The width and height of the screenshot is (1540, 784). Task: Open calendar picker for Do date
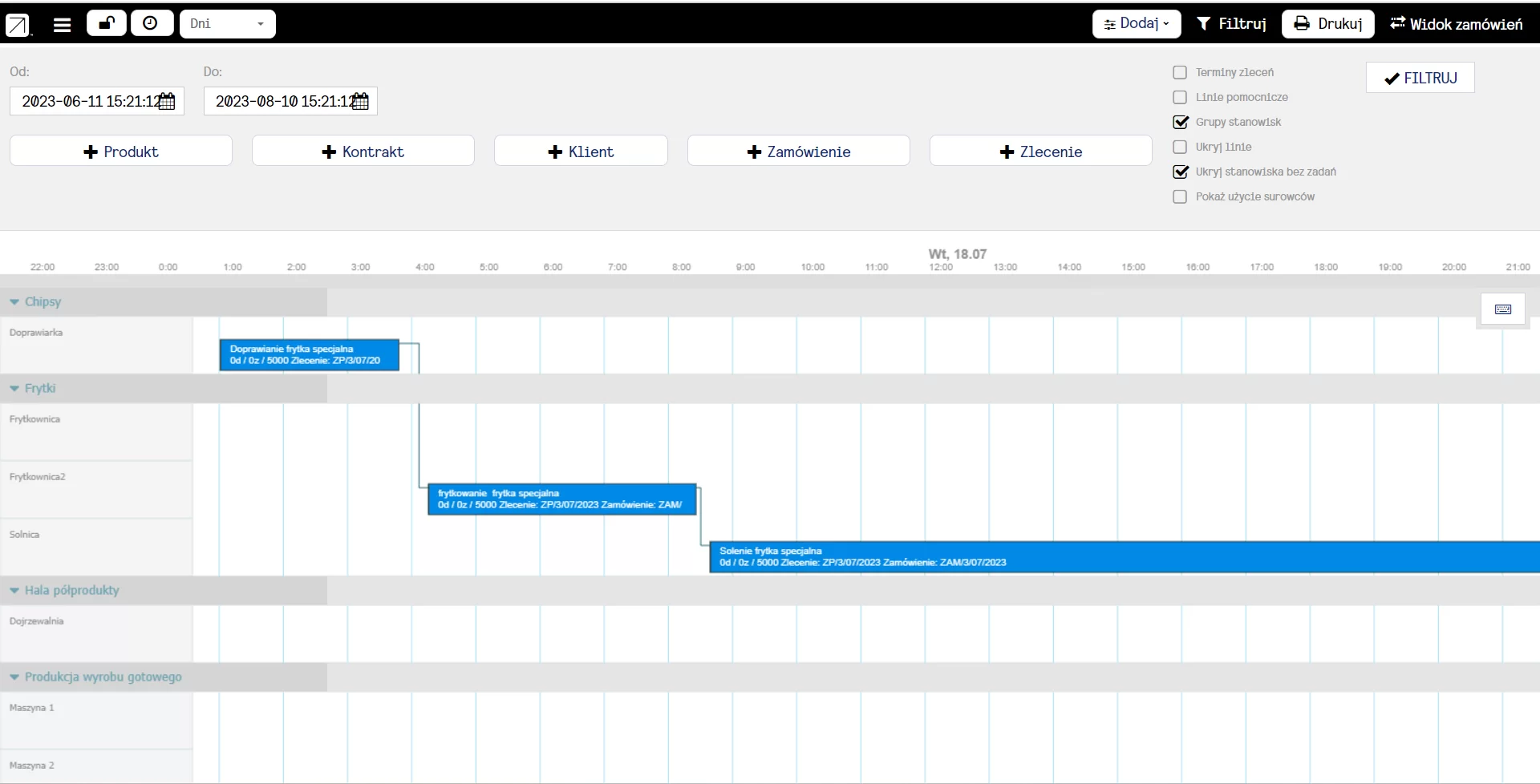click(x=360, y=102)
